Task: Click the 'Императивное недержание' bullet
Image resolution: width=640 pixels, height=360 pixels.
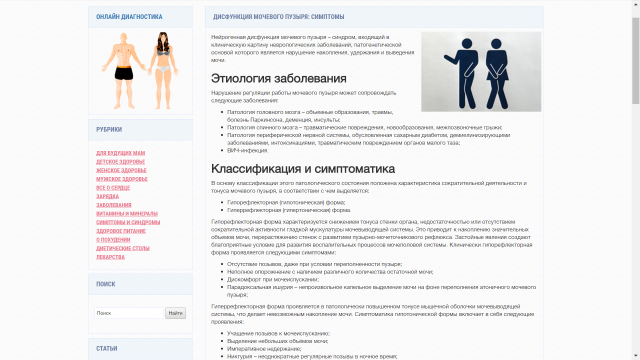Action: (x=264, y=349)
